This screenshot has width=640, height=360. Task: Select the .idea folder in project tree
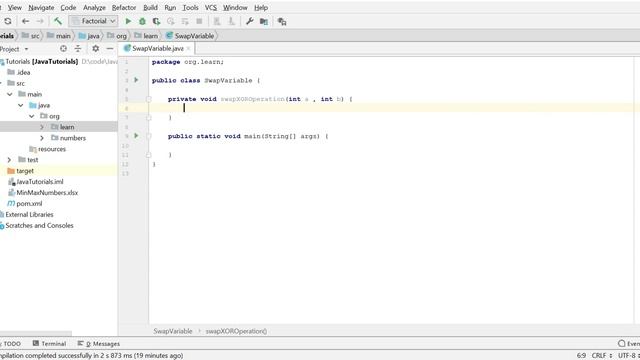point(19,72)
